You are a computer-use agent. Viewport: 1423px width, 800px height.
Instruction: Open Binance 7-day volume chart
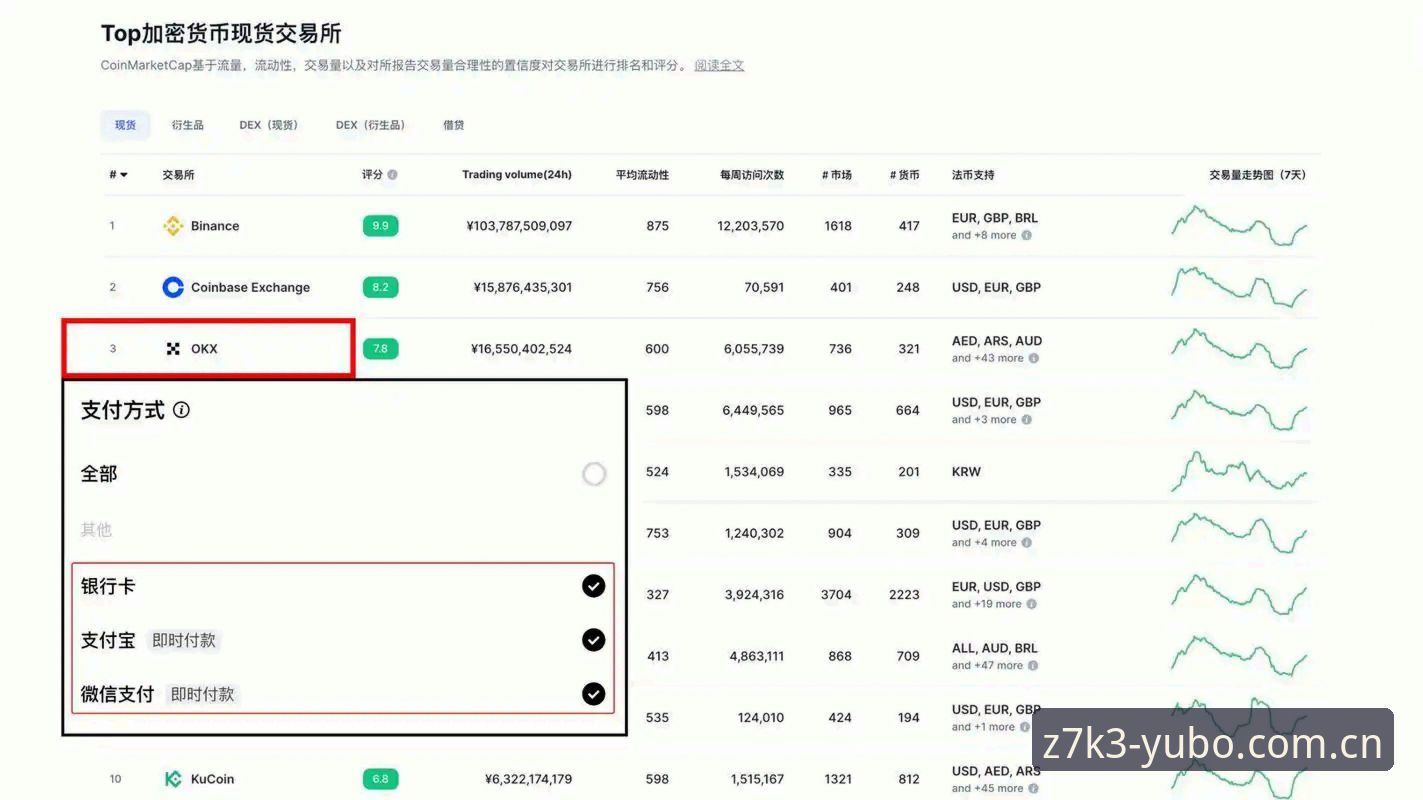(x=1239, y=226)
